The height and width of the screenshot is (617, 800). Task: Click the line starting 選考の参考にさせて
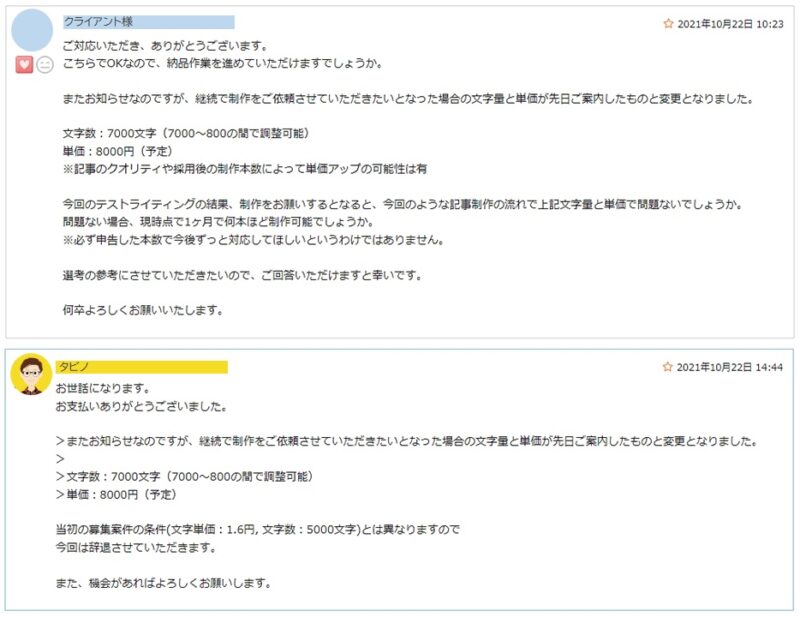pos(242,276)
